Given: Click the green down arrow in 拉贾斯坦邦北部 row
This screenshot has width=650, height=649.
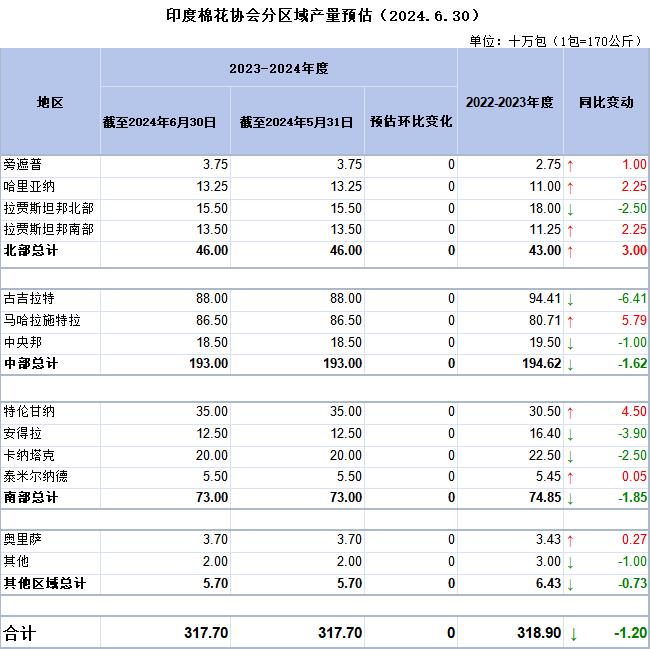Looking at the screenshot, I should click(x=571, y=208).
